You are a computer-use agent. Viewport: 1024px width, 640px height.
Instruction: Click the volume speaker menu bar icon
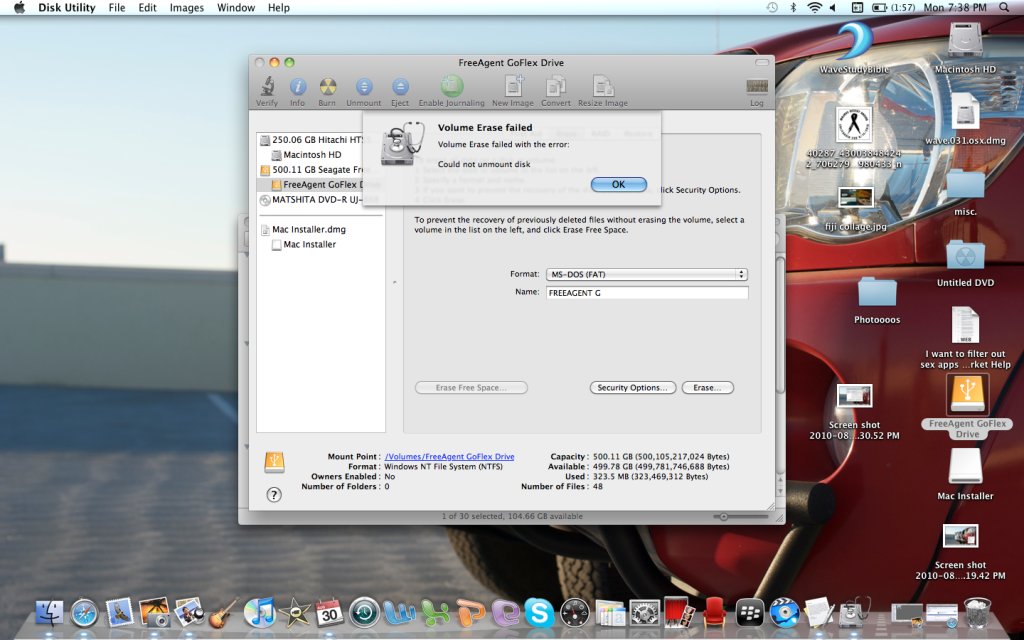click(x=833, y=8)
